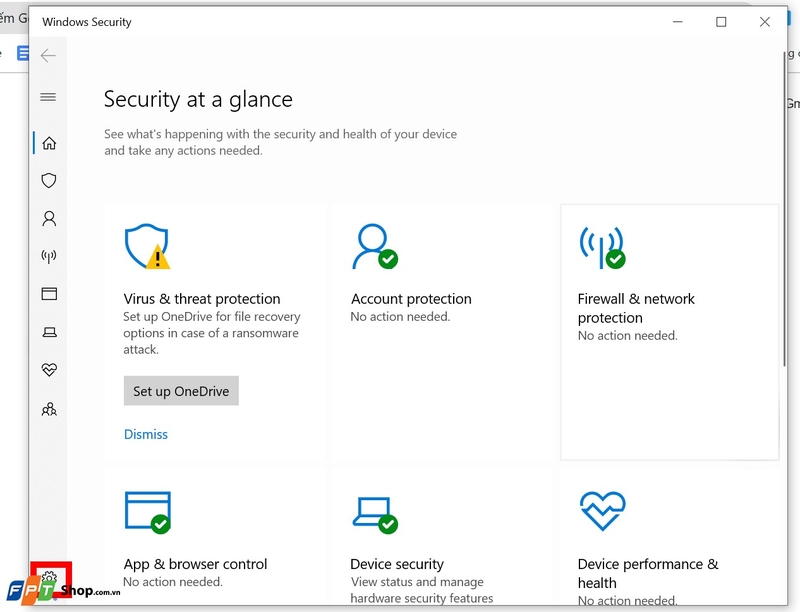Click the large App & browser window icon
Screen dimensions: 800x612
(148, 512)
